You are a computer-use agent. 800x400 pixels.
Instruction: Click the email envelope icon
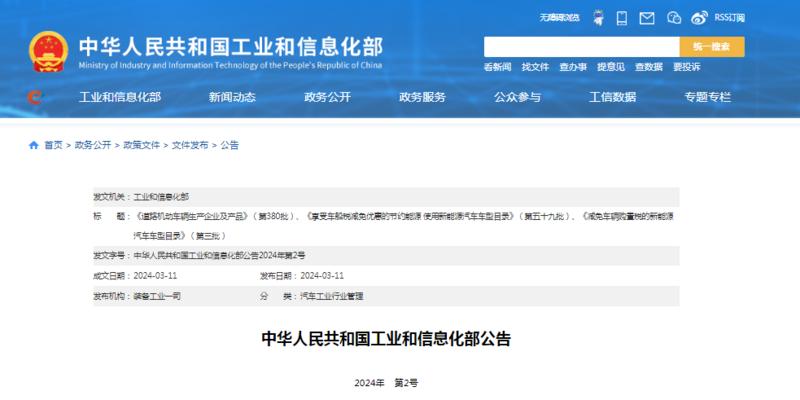tap(647, 18)
